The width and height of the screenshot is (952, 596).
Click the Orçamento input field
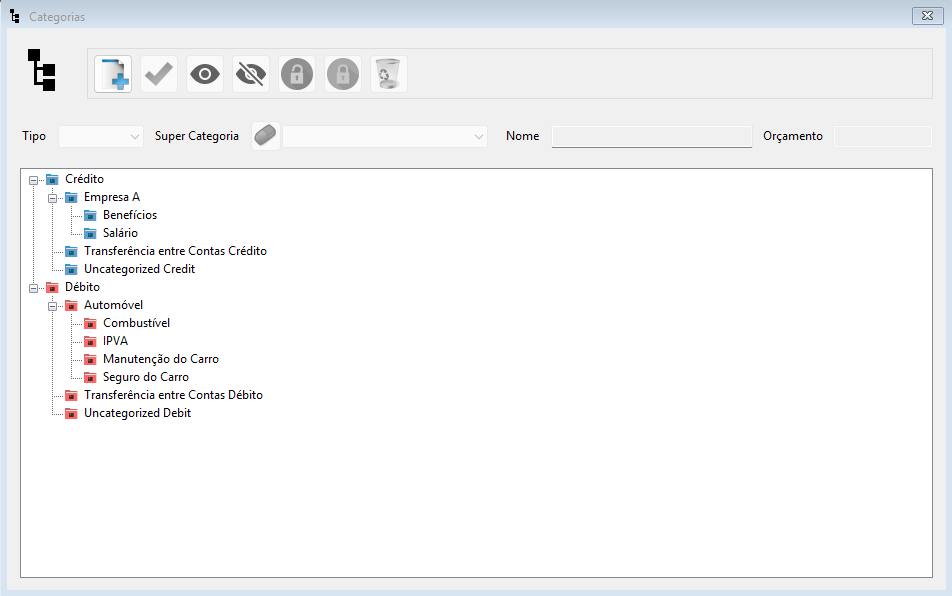(882, 136)
